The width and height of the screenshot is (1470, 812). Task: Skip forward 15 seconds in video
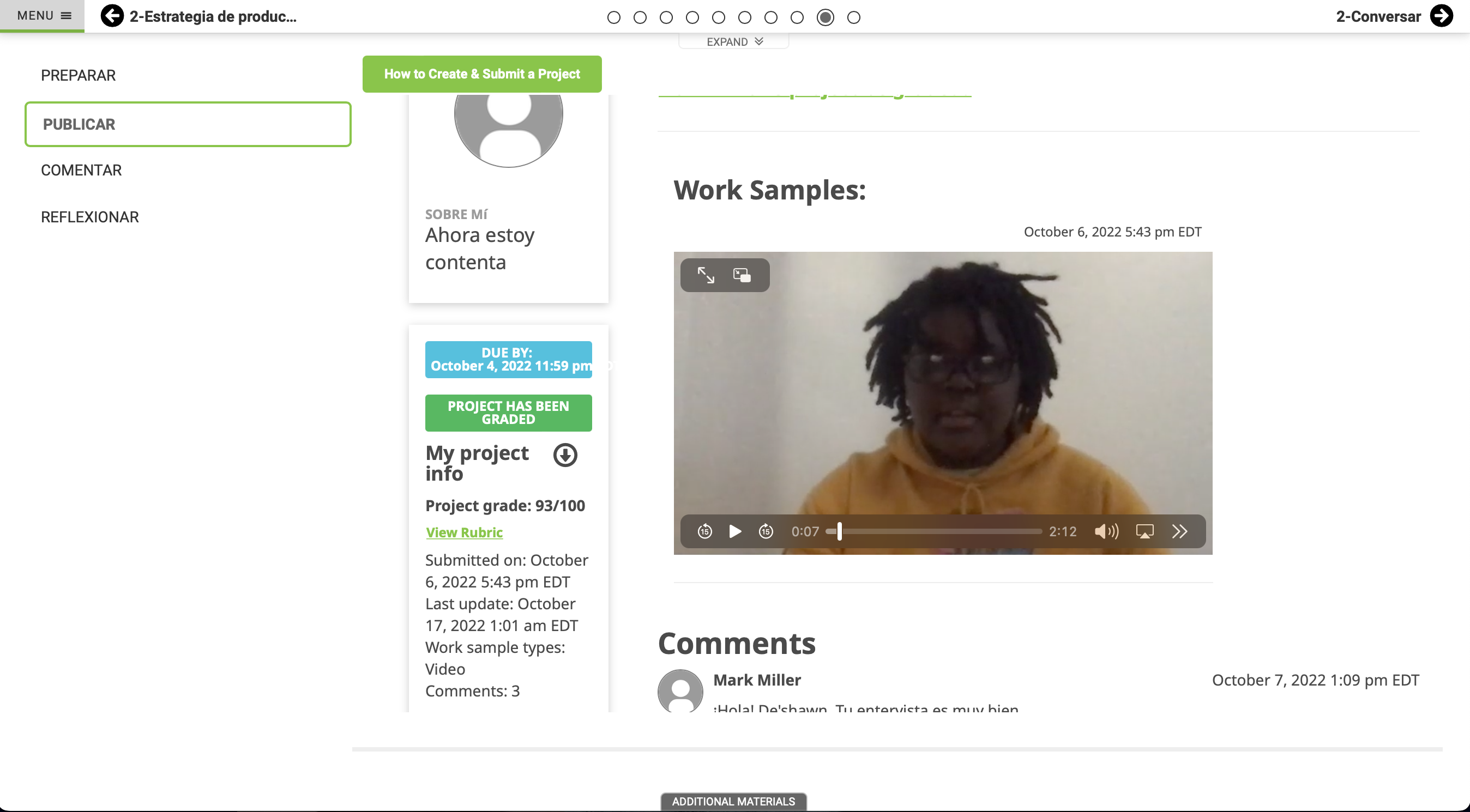(x=766, y=531)
